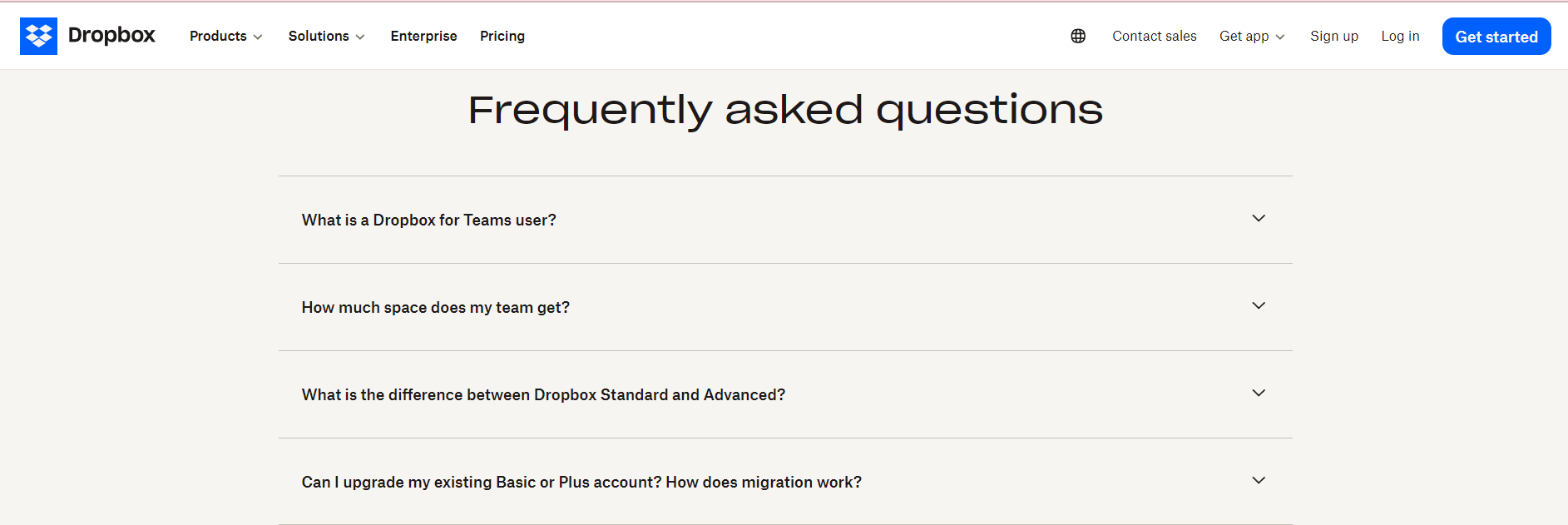Click the Get started button

(1496, 36)
